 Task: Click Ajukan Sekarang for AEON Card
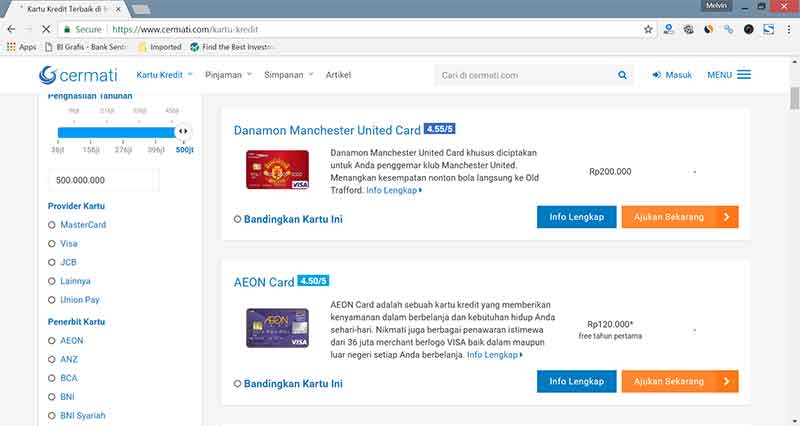[x=680, y=381]
